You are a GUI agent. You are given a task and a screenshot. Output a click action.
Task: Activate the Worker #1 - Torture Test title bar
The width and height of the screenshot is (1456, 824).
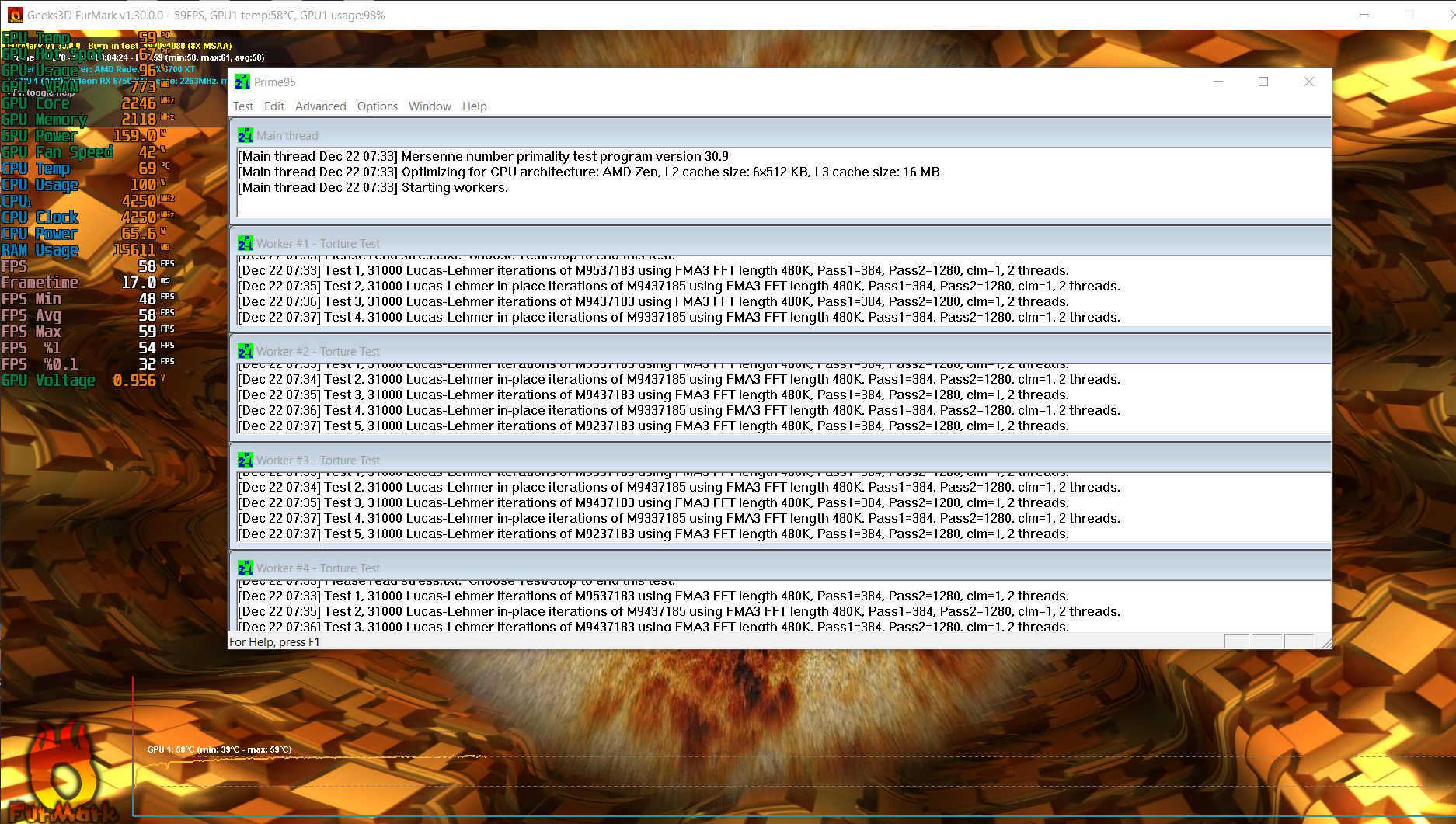(780, 243)
